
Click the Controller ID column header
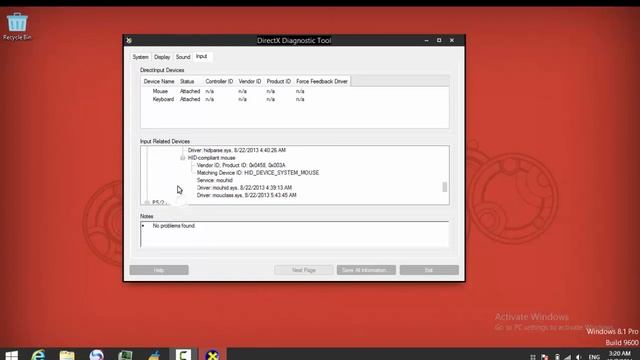(219, 82)
